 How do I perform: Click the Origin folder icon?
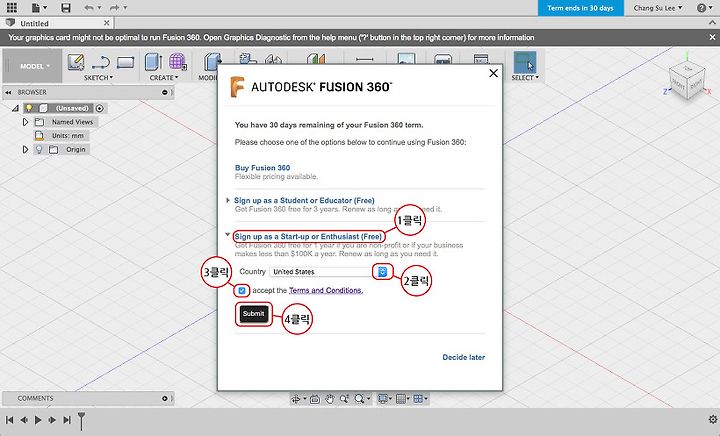point(54,150)
